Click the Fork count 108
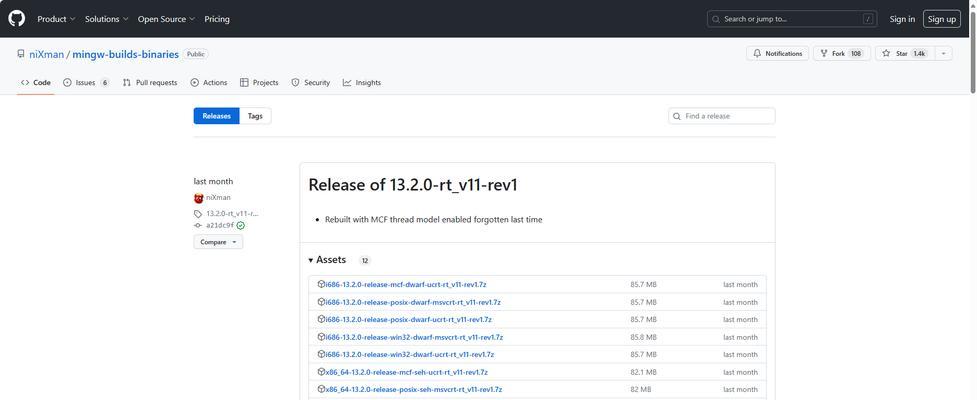977x400 pixels. (856, 54)
